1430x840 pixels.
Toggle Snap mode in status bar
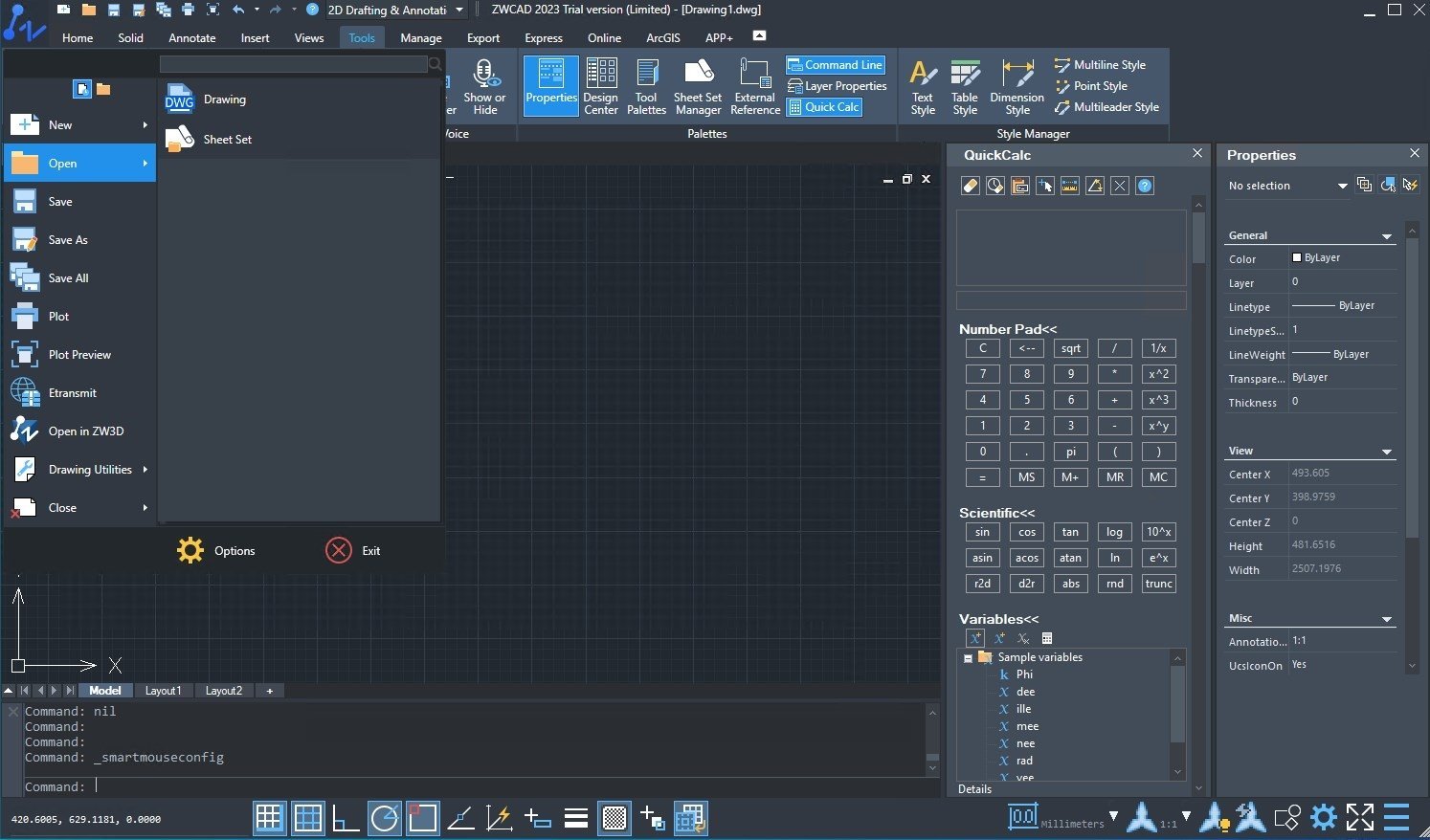[269, 818]
